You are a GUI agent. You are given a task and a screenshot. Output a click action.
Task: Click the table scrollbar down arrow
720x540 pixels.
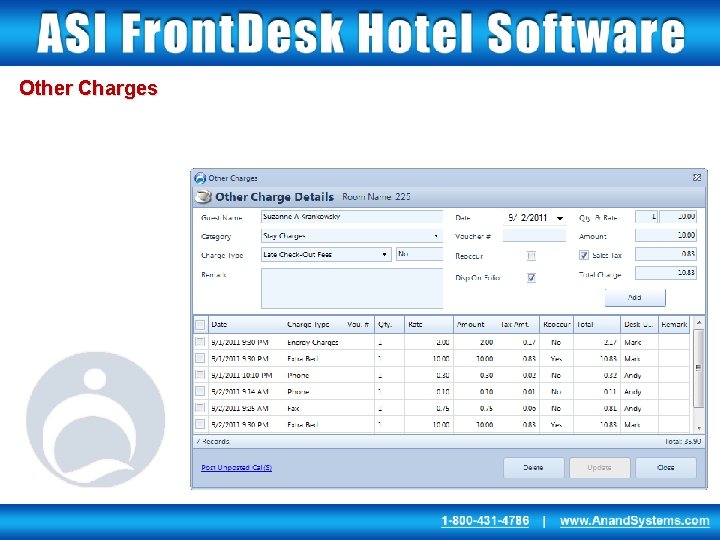tap(699, 428)
